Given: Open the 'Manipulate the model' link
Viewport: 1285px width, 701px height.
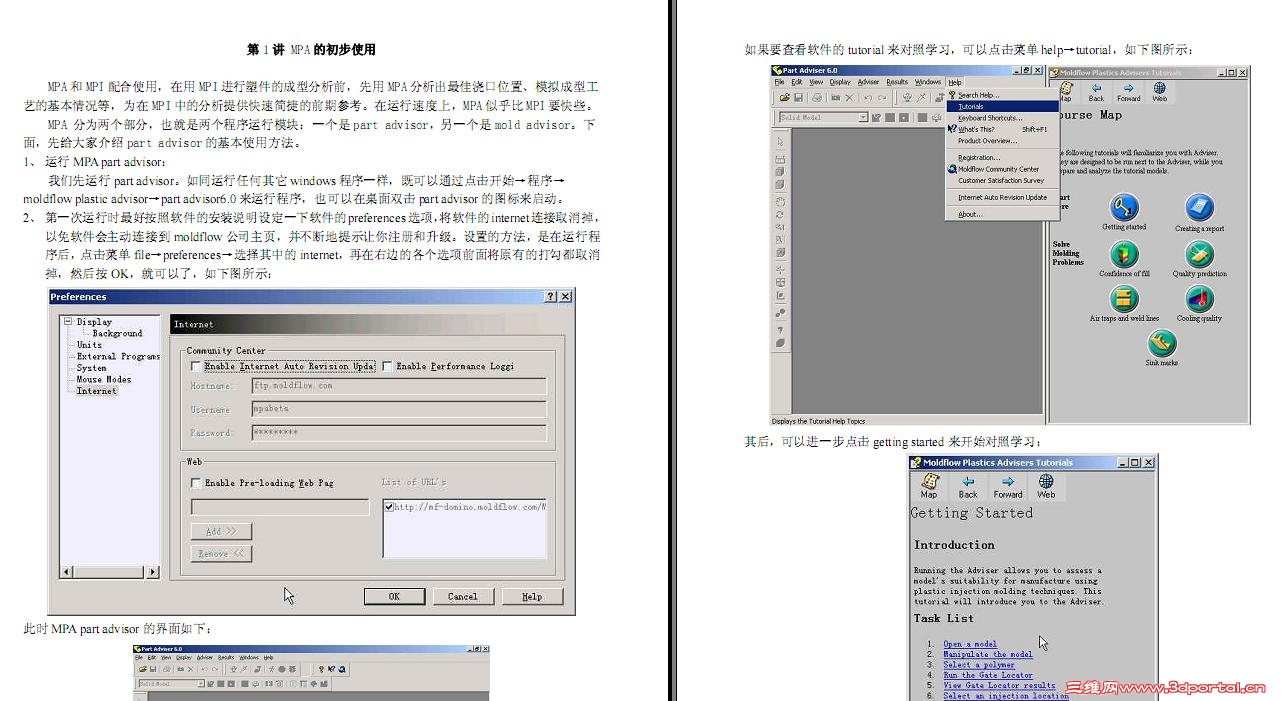Looking at the screenshot, I should coord(988,654).
